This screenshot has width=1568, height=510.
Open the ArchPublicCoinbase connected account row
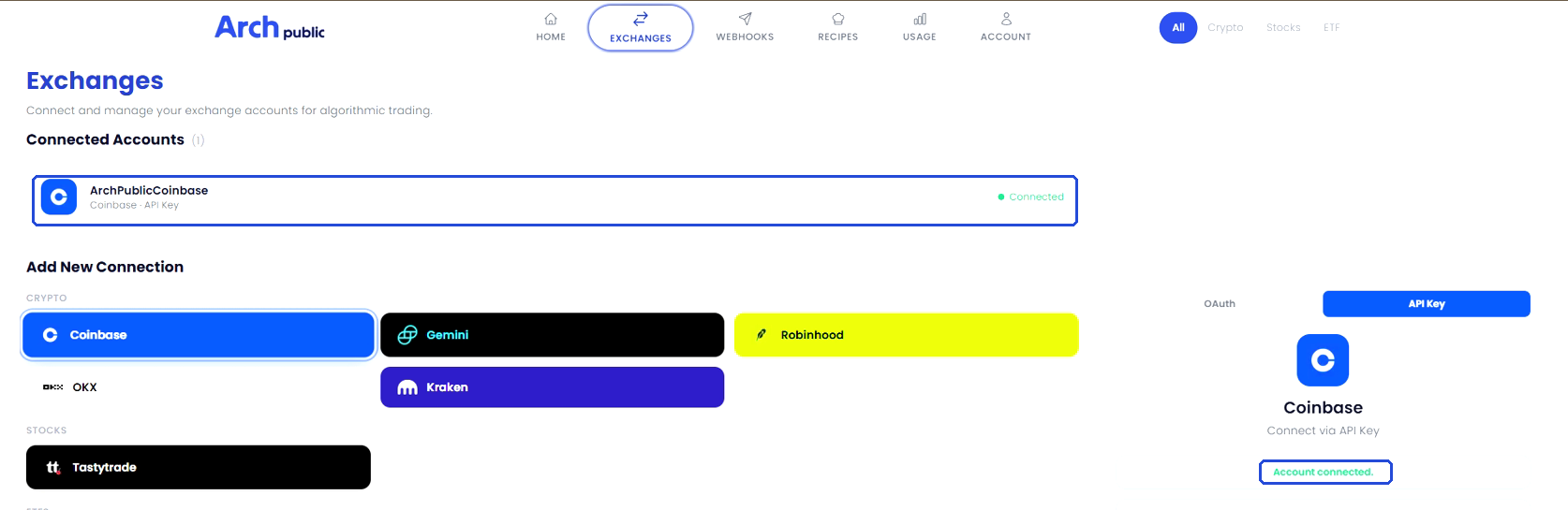point(555,200)
